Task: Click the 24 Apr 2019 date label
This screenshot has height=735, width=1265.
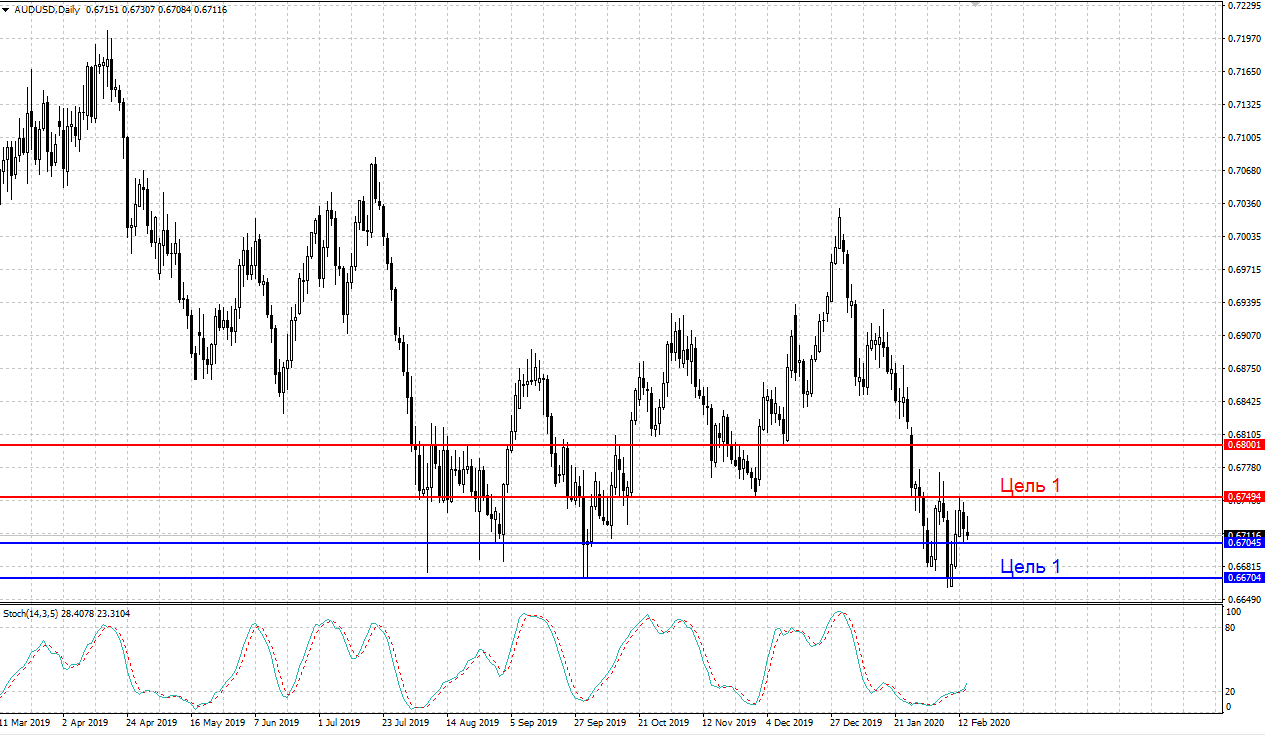Action: pos(151,721)
